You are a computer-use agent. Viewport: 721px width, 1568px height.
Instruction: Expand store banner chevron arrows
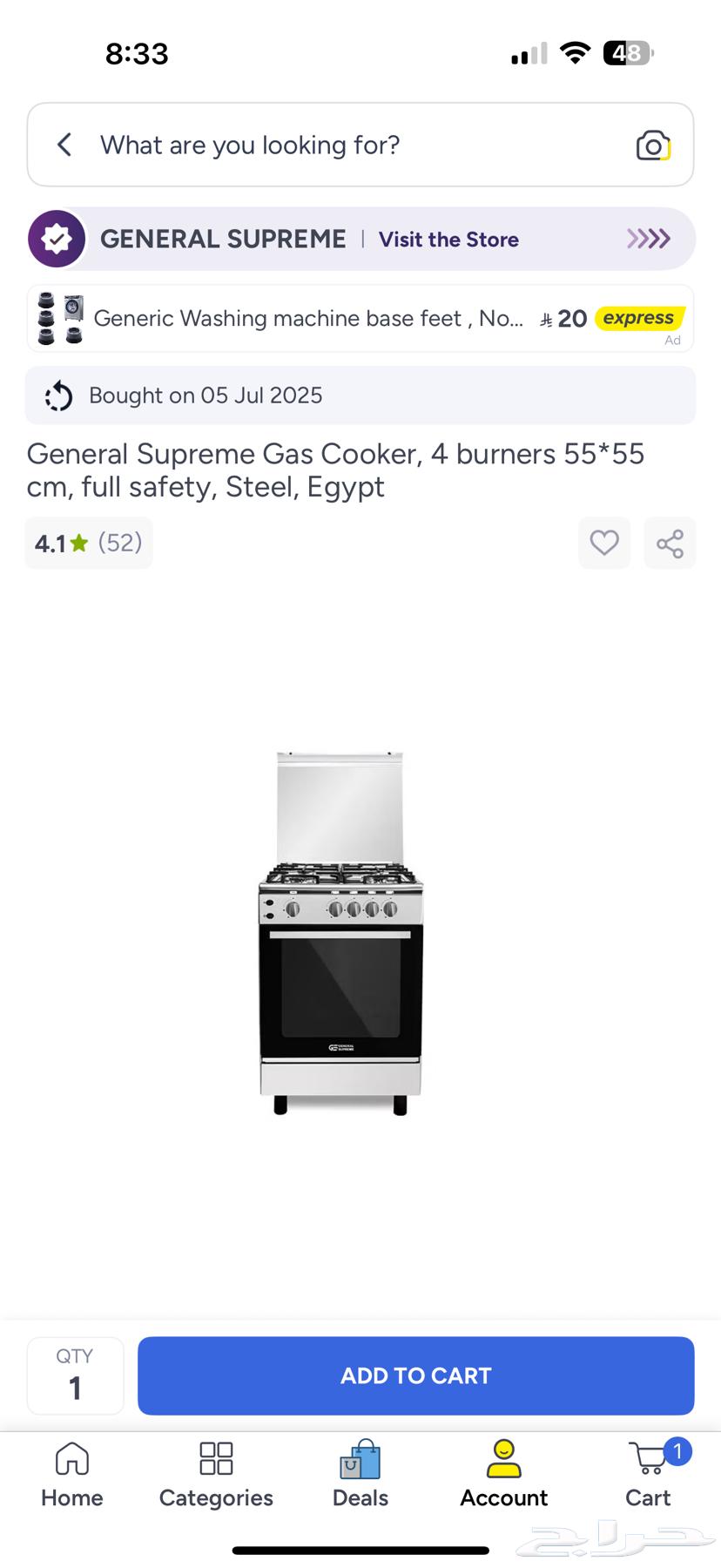click(649, 239)
